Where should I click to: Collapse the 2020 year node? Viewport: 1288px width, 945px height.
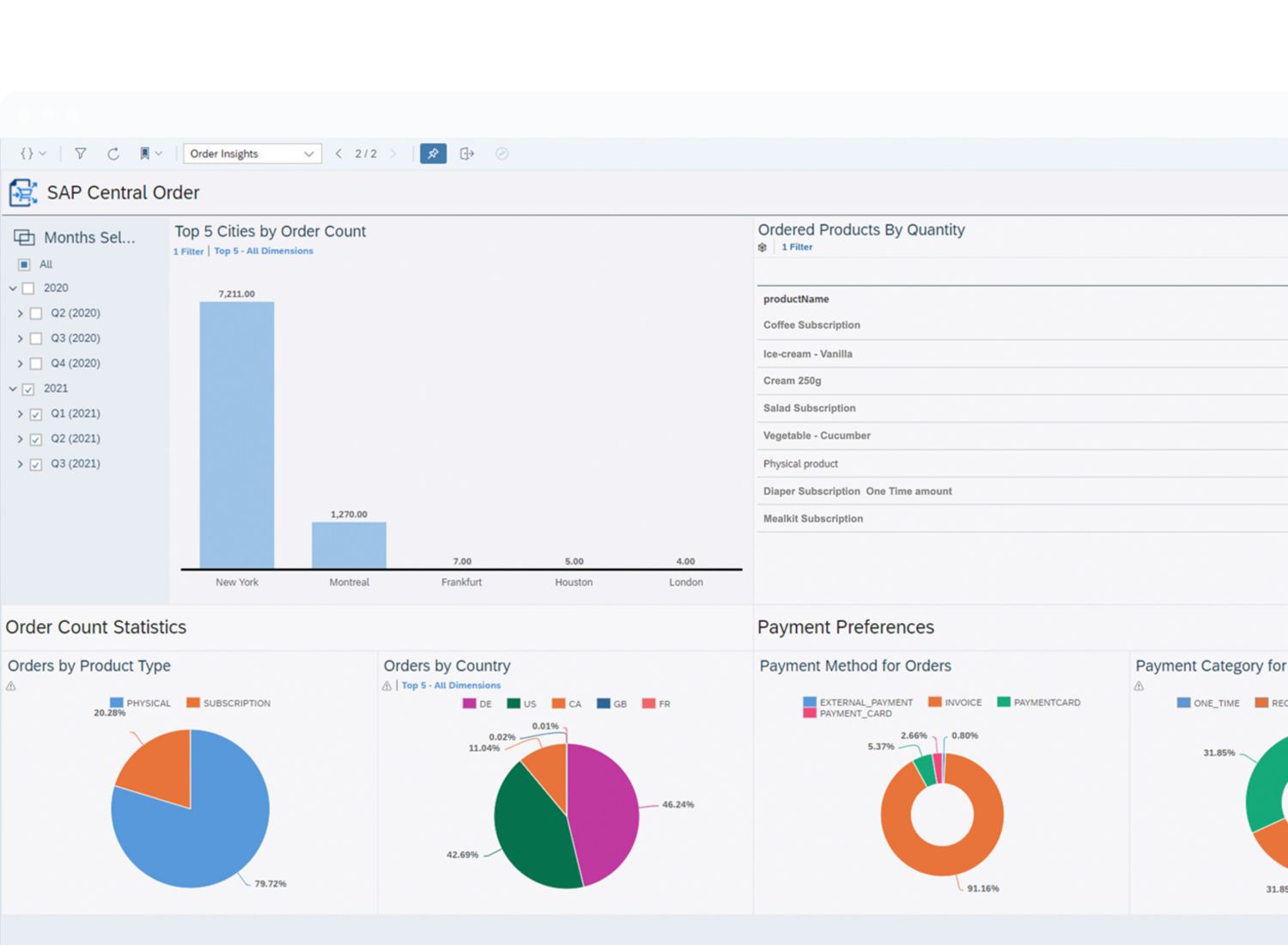pos(13,289)
